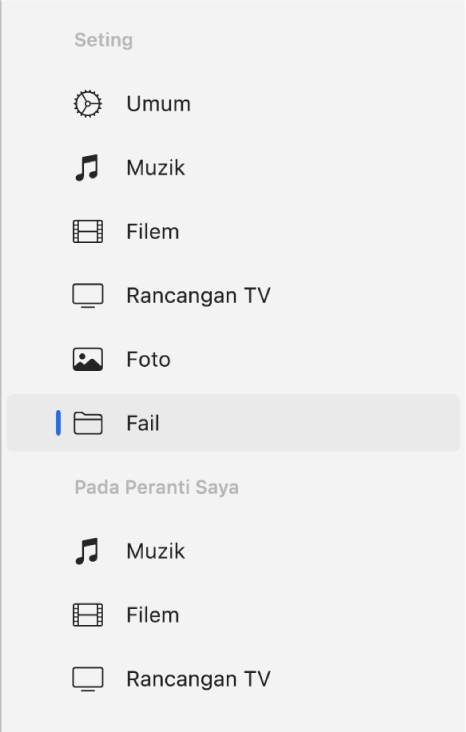
Task: Click film strip icon under Pada Peranti Saya
Action: coord(88,615)
